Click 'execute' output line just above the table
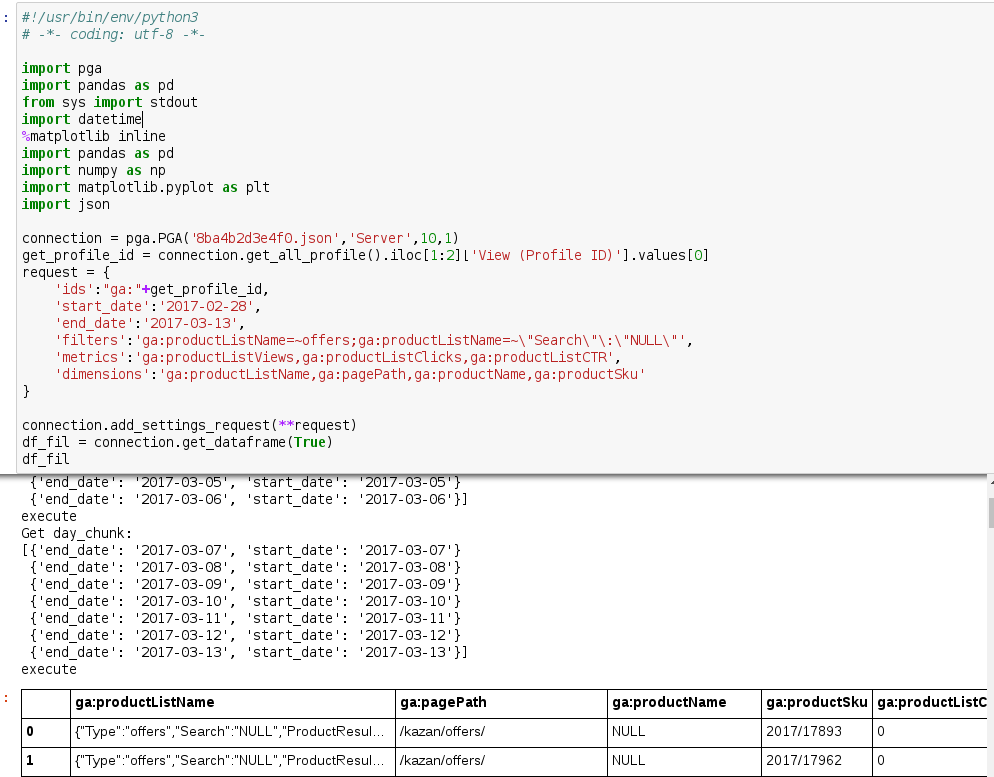 [x=49, y=670]
